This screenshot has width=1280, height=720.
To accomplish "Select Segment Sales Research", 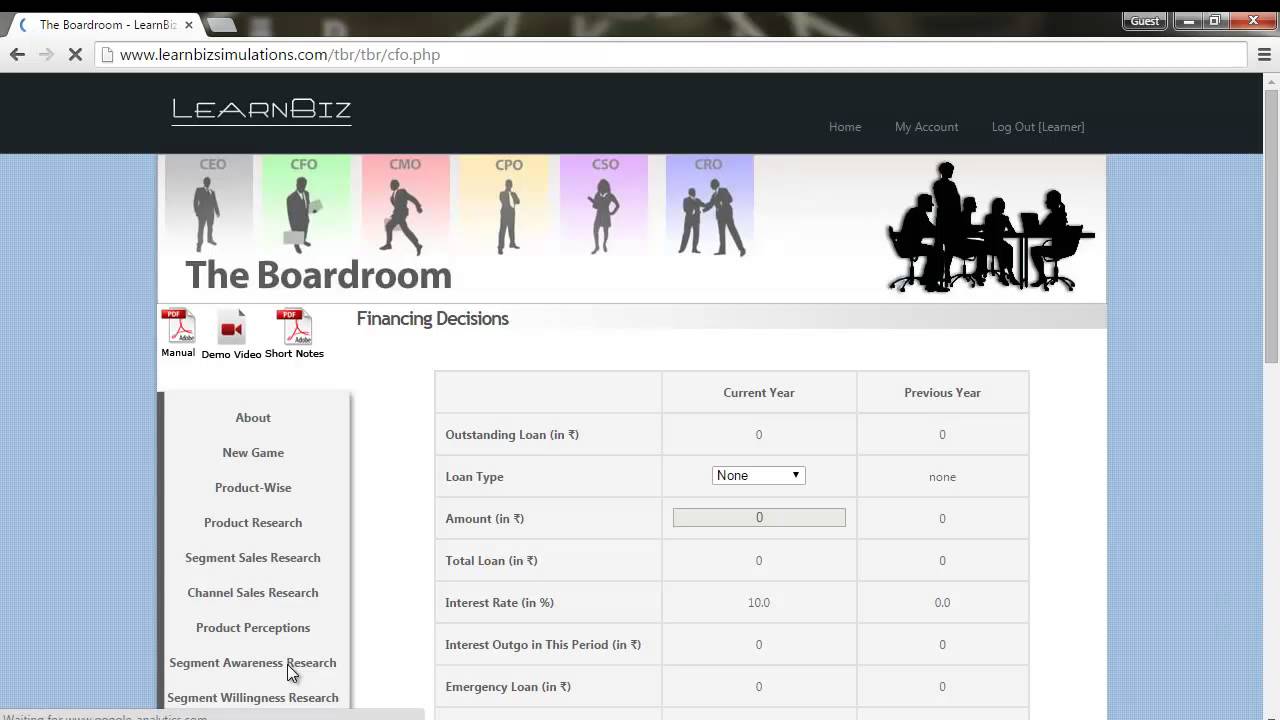I will click(x=253, y=558).
